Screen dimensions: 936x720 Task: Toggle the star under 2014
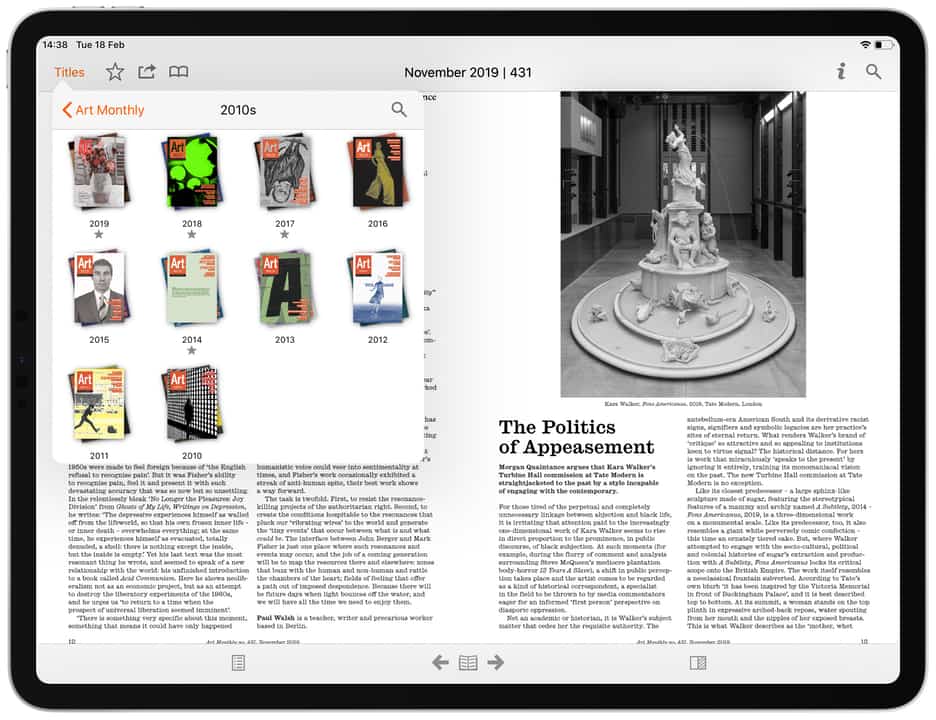click(191, 351)
